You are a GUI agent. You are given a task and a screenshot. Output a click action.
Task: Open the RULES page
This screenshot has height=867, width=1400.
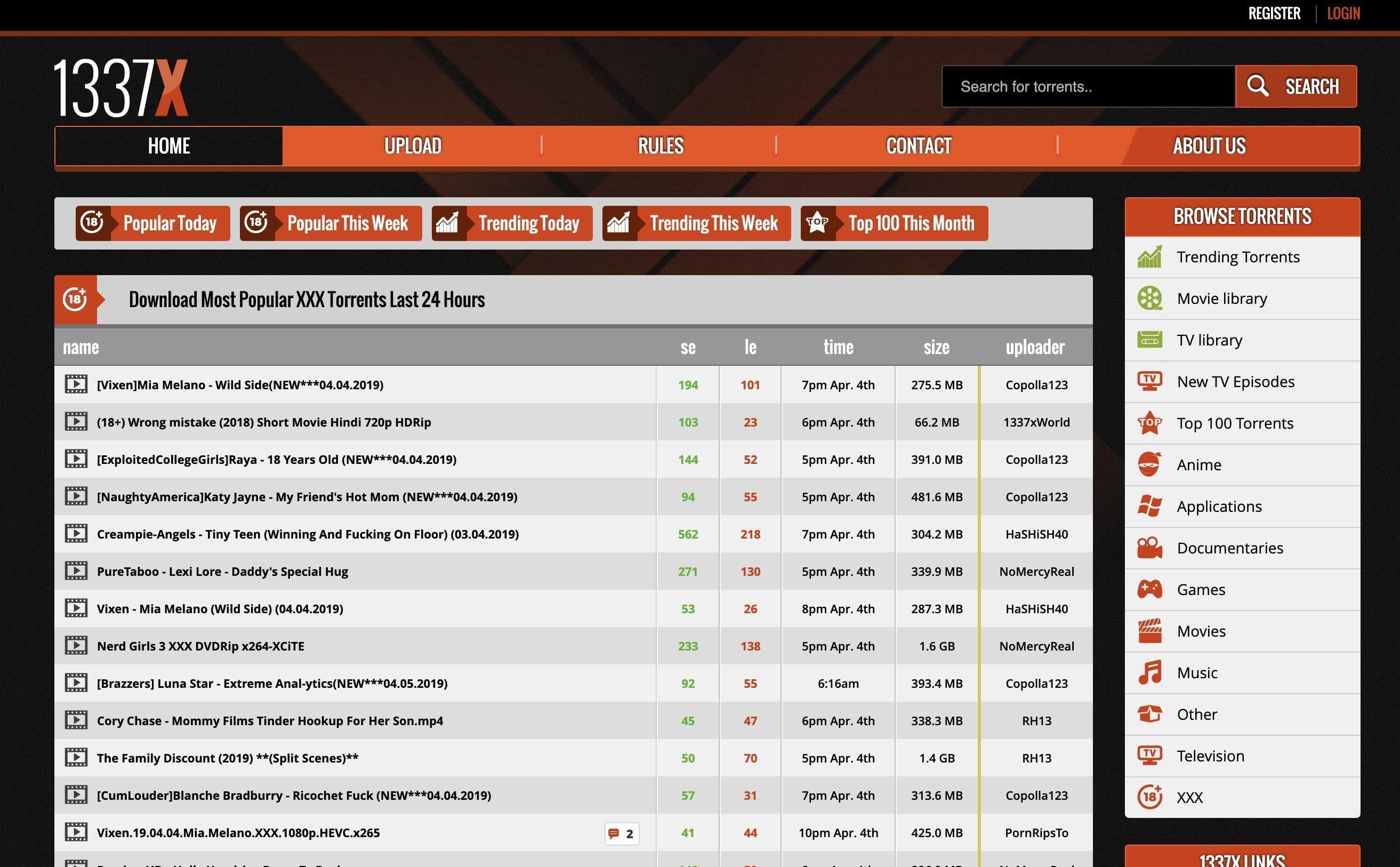coord(661,146)
